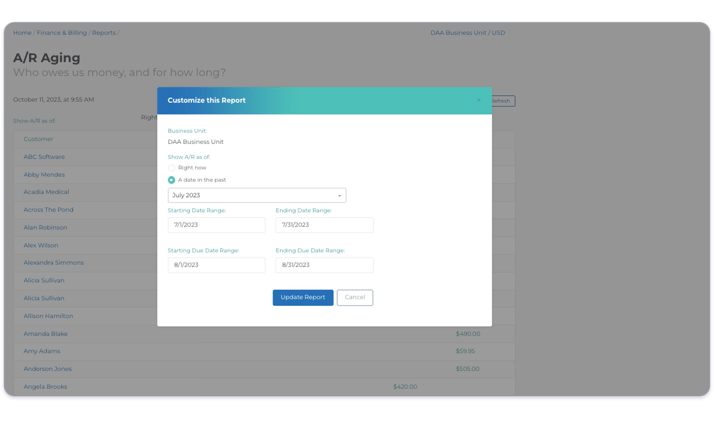
Task: Click the $490.00 amount for Amanda Blake
Action: pos(468,334)
